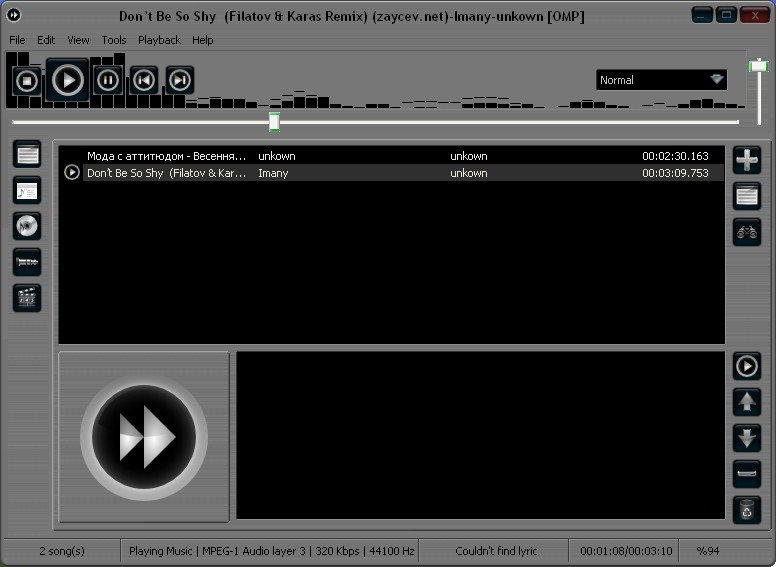The width and height of the screenshot is (776, 567).
Task: Play selected song using right-side play icon
Action: (x=747, y=367)
